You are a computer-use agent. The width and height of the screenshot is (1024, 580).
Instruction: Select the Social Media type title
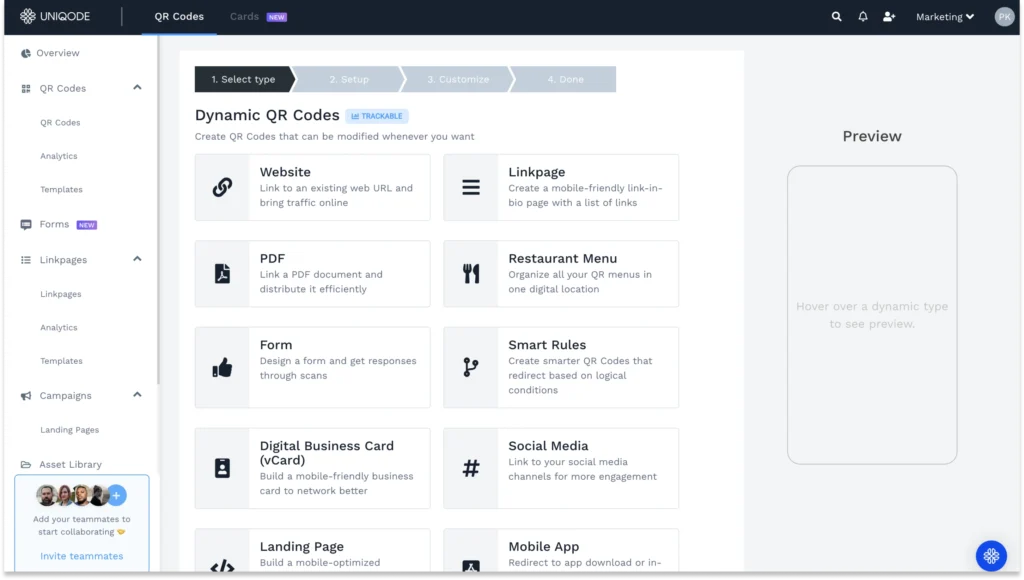pos(548,445)
